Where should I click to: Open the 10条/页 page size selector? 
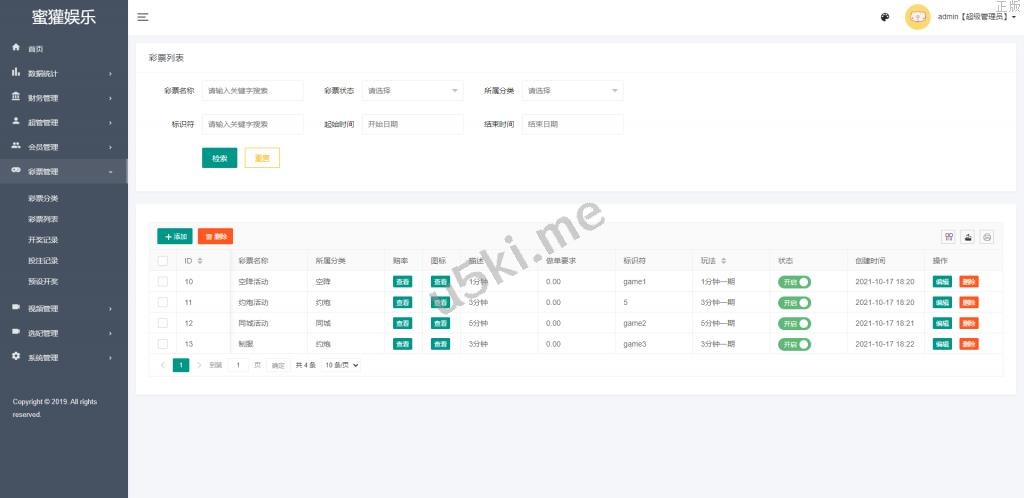click(341, 366)
